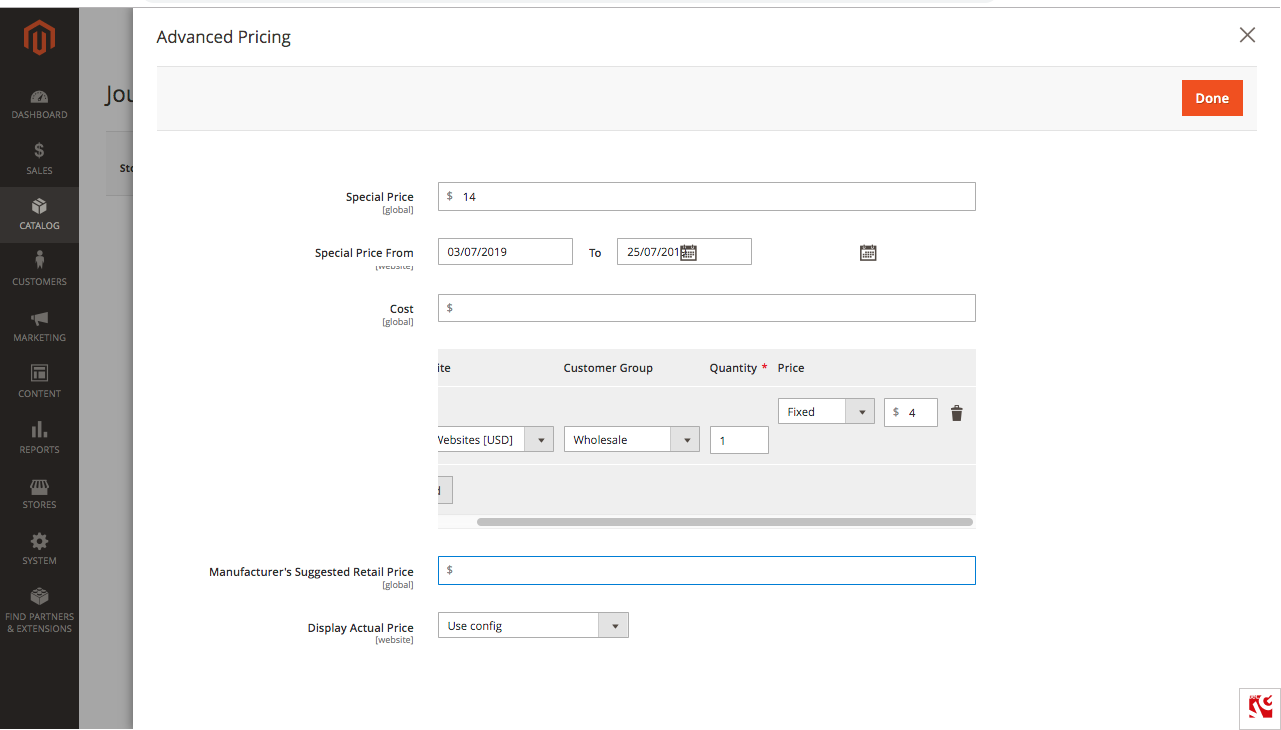This screenshot has height=730, width=1281.
Task: Open the Display Actual Price dropdown
Action: tap(533, 626)
